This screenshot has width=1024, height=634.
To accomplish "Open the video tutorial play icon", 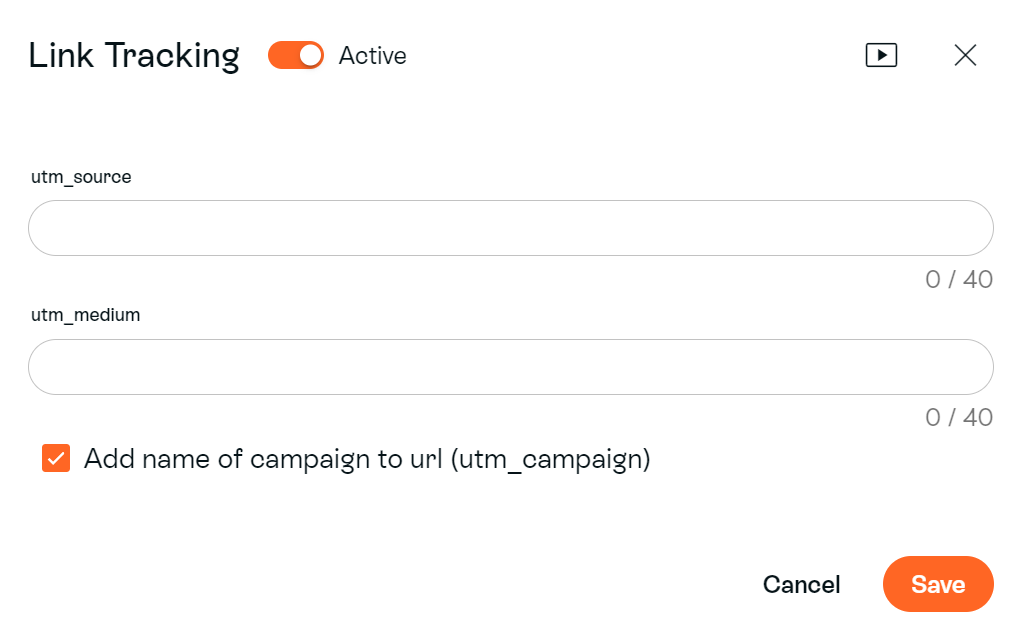I will coord(881,55).
